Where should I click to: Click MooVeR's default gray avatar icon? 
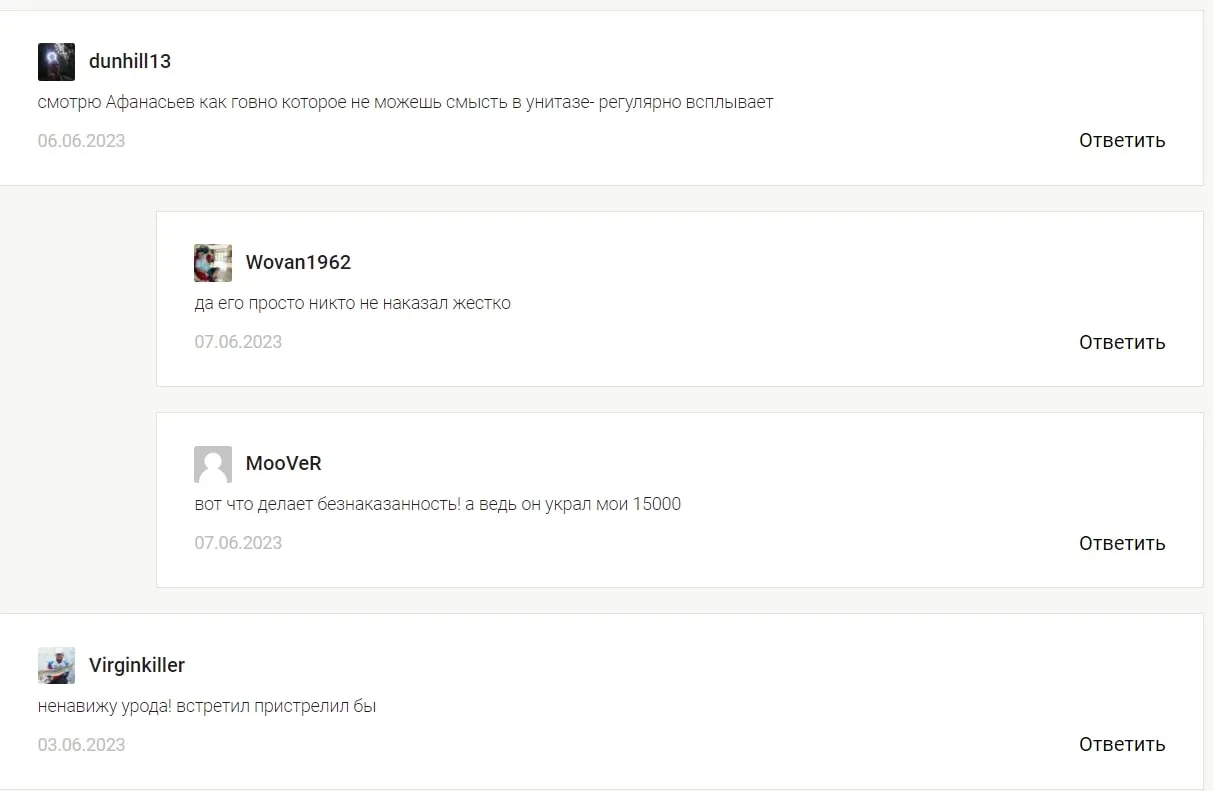[213, 464]
